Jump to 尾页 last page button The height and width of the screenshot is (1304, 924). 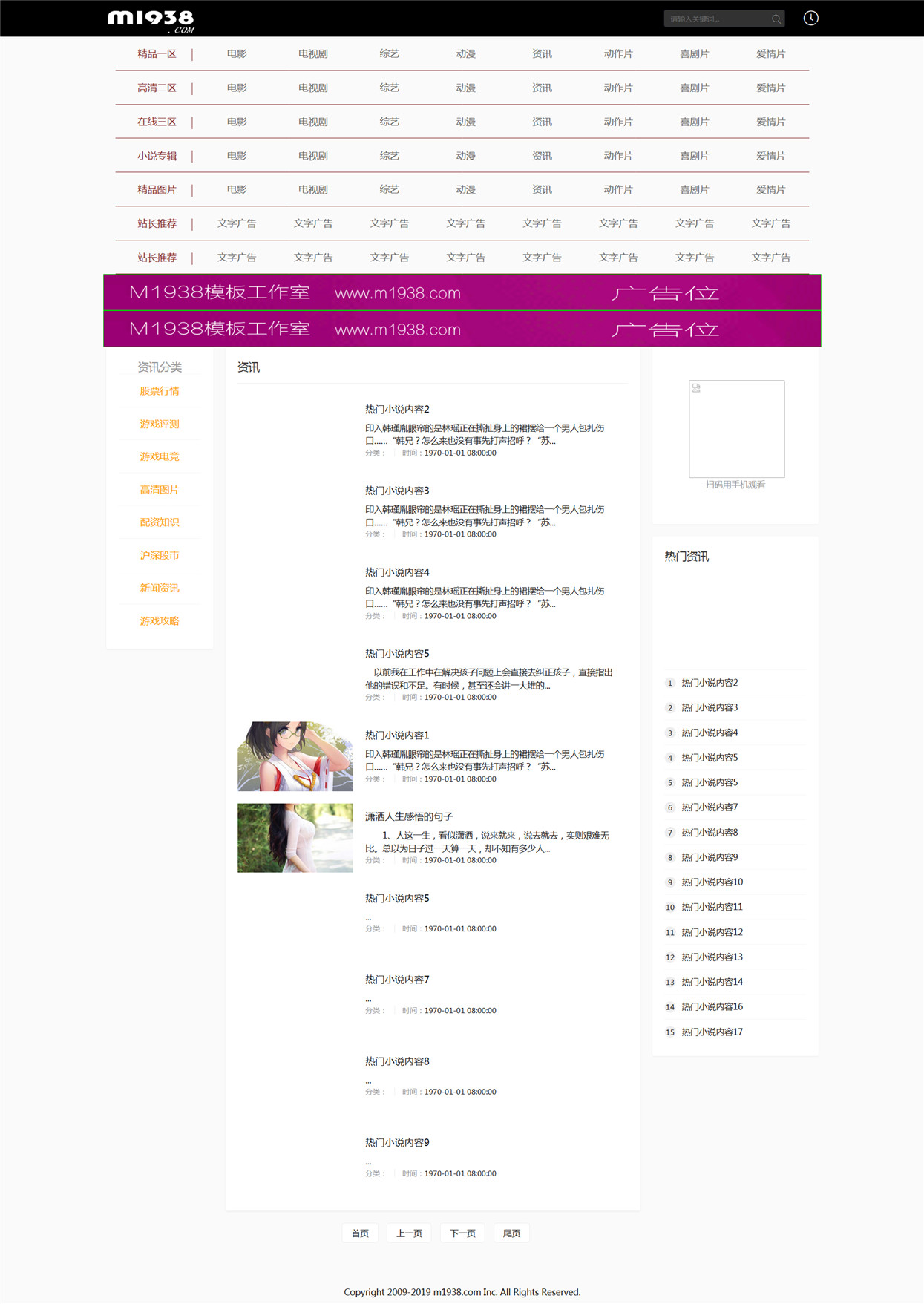[x=511, y=1233]
